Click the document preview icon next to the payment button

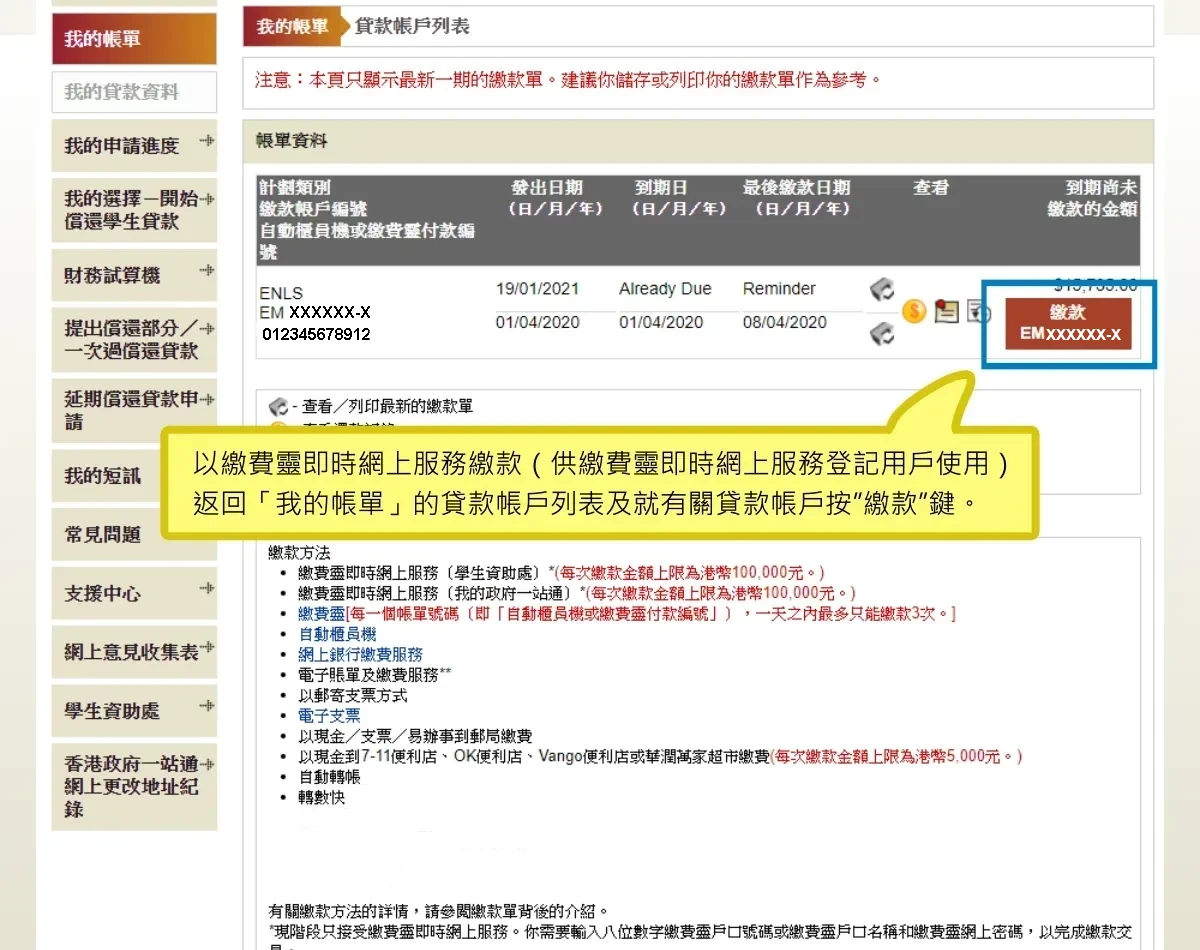pos(977,313)
